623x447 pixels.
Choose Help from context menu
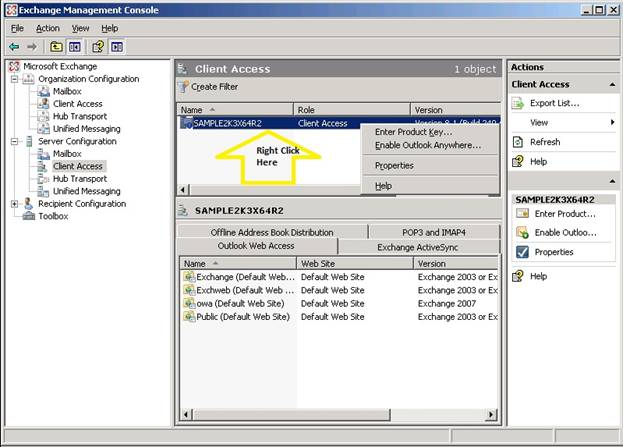pyautogui.click(x=383, y=186)
